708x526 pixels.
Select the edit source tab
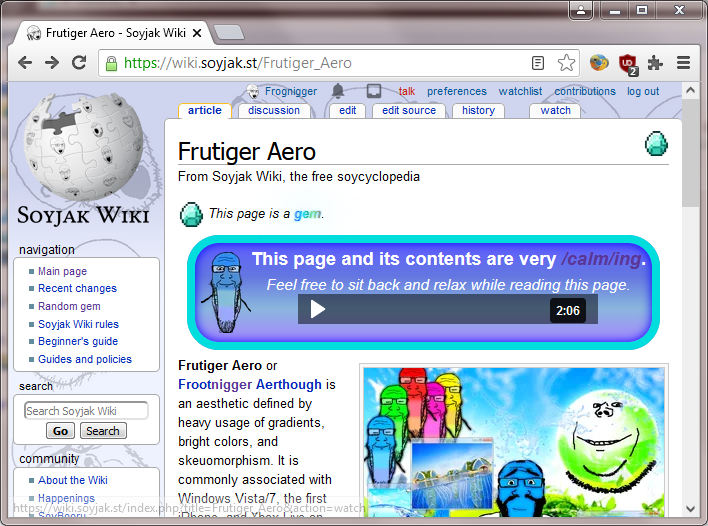[409, 111]
